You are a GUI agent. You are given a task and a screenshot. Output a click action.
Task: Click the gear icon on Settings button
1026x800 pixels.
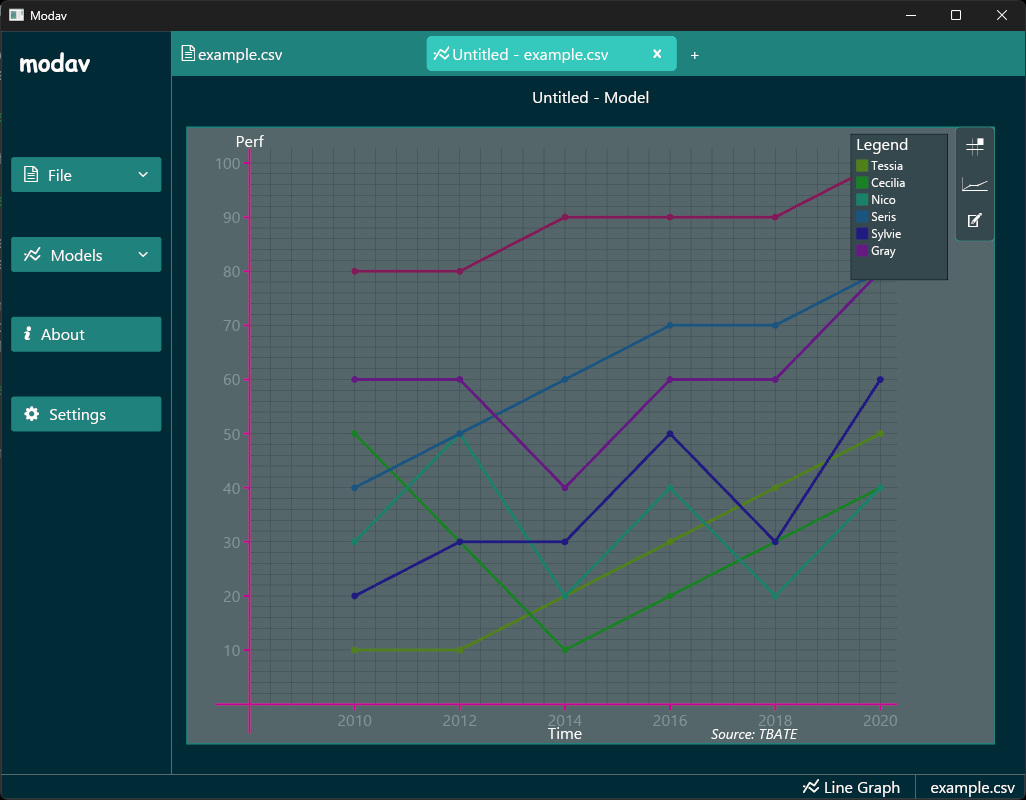(x=32, y=414)
